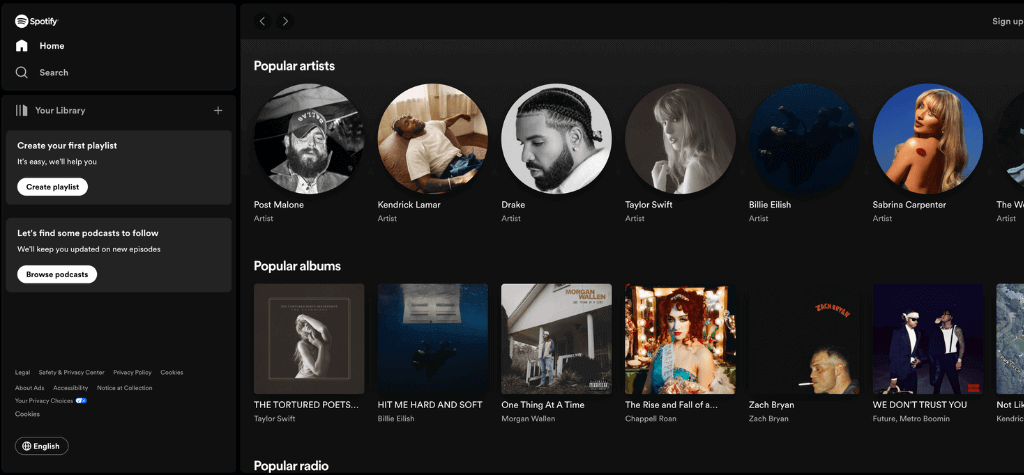1024x475 pixels.
Task: Click the One Thing At A Time title
Action: click(x=543, y=404)
